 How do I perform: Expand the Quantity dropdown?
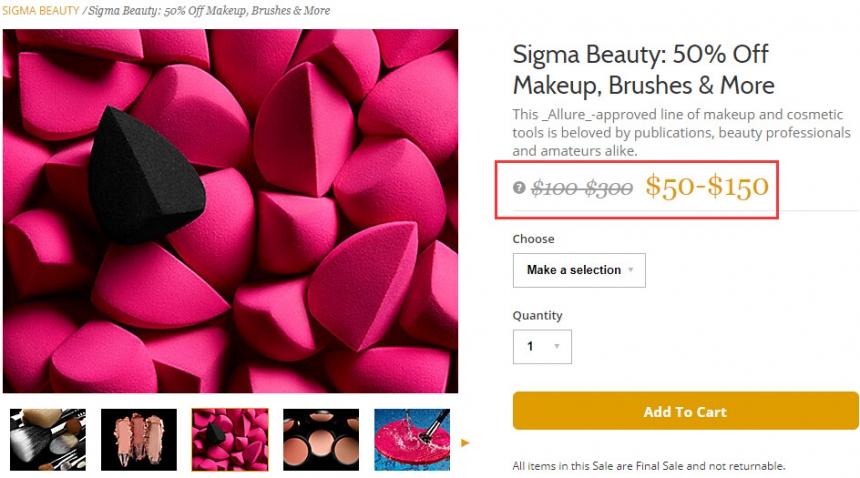(542, 347)
